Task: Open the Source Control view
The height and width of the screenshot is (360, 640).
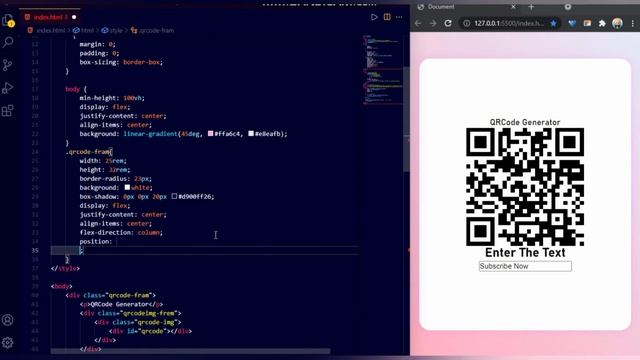Action: (8, 65)
